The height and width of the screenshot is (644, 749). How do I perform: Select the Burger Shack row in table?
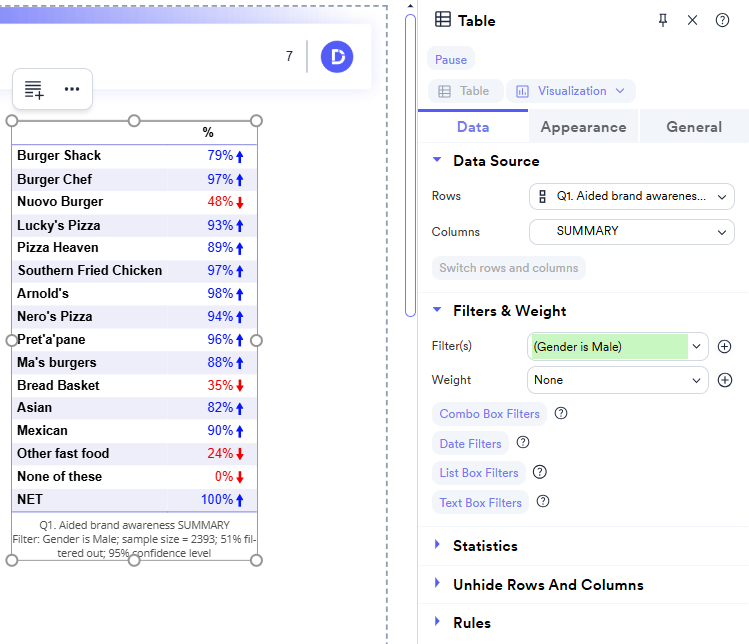click(59, 156)
